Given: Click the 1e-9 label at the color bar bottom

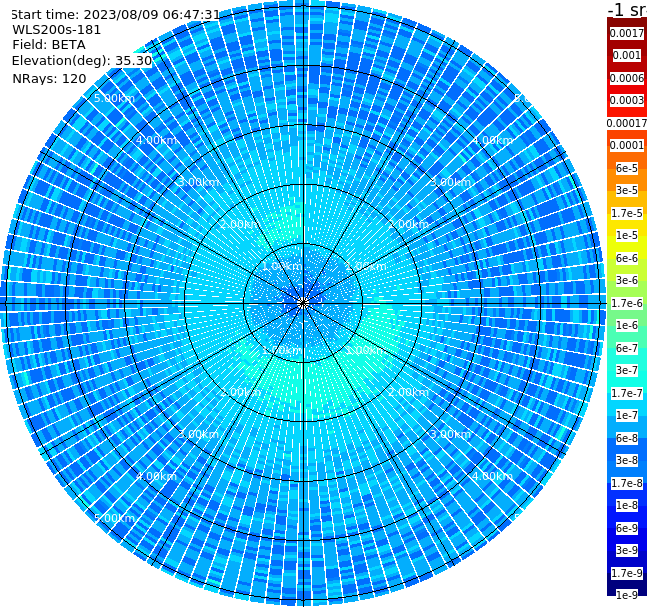Looking at the screenshot, I should [x=627, y=595].
